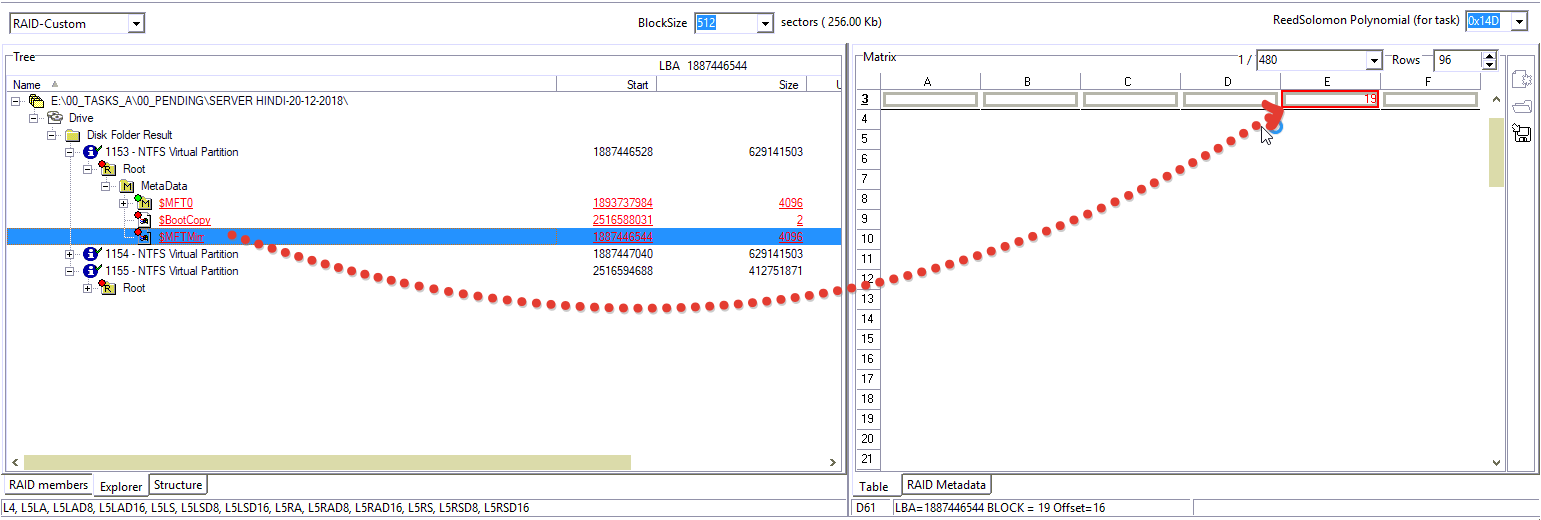1541x520 pixels.
Task: Switch to the RAID members tab
Action: (x=49, y=485)
